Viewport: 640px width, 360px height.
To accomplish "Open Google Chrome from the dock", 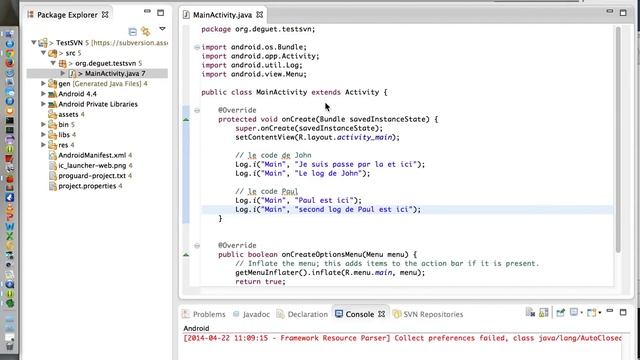I will click(x=9, y=53).
